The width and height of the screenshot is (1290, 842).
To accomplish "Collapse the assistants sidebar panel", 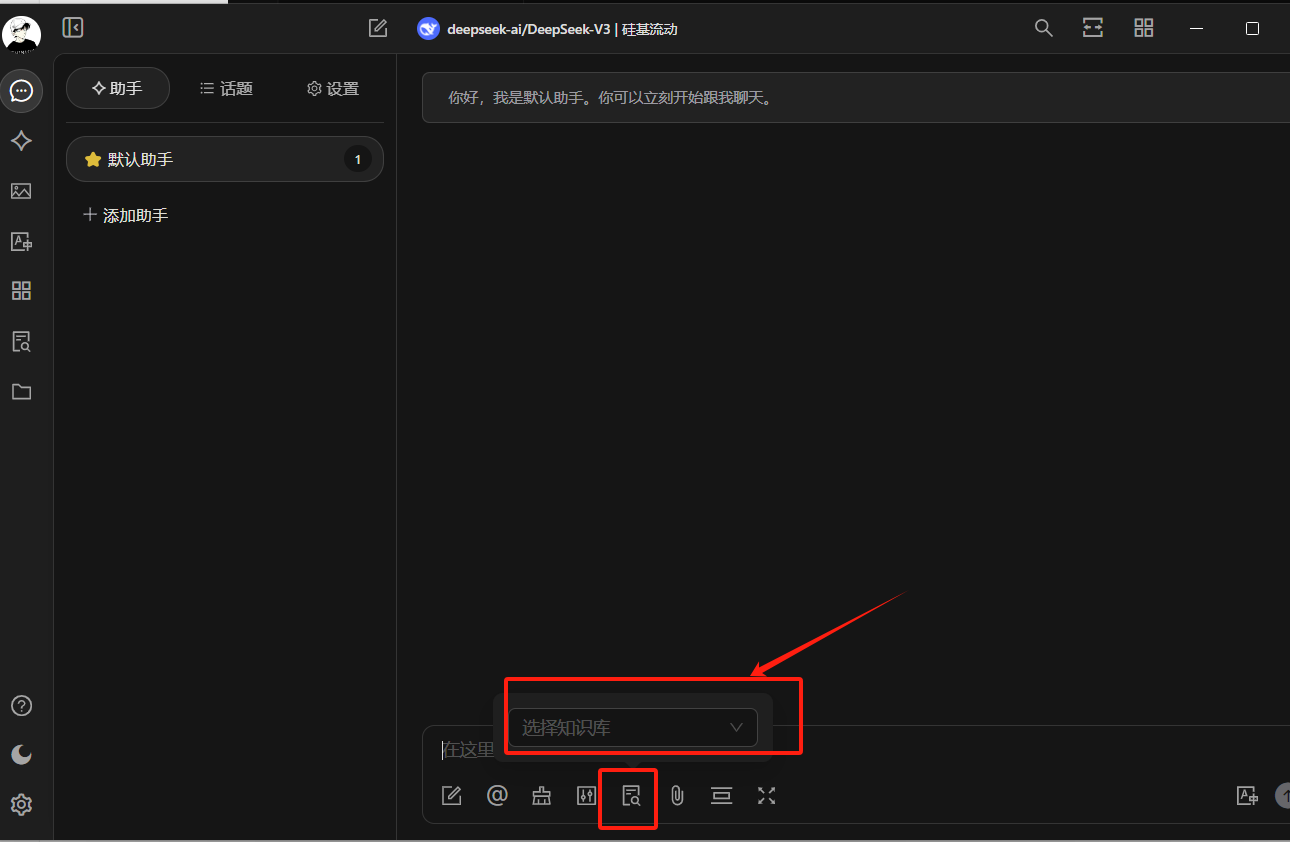I will [x=73, y=28].
